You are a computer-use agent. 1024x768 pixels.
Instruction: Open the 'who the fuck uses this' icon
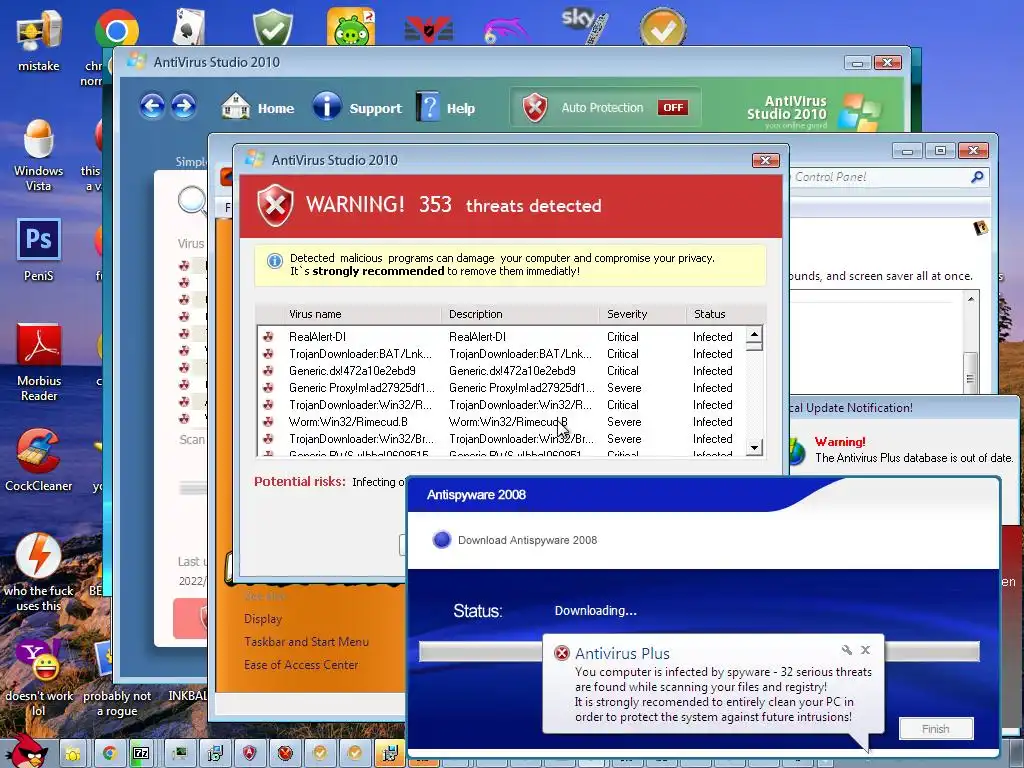39,572
